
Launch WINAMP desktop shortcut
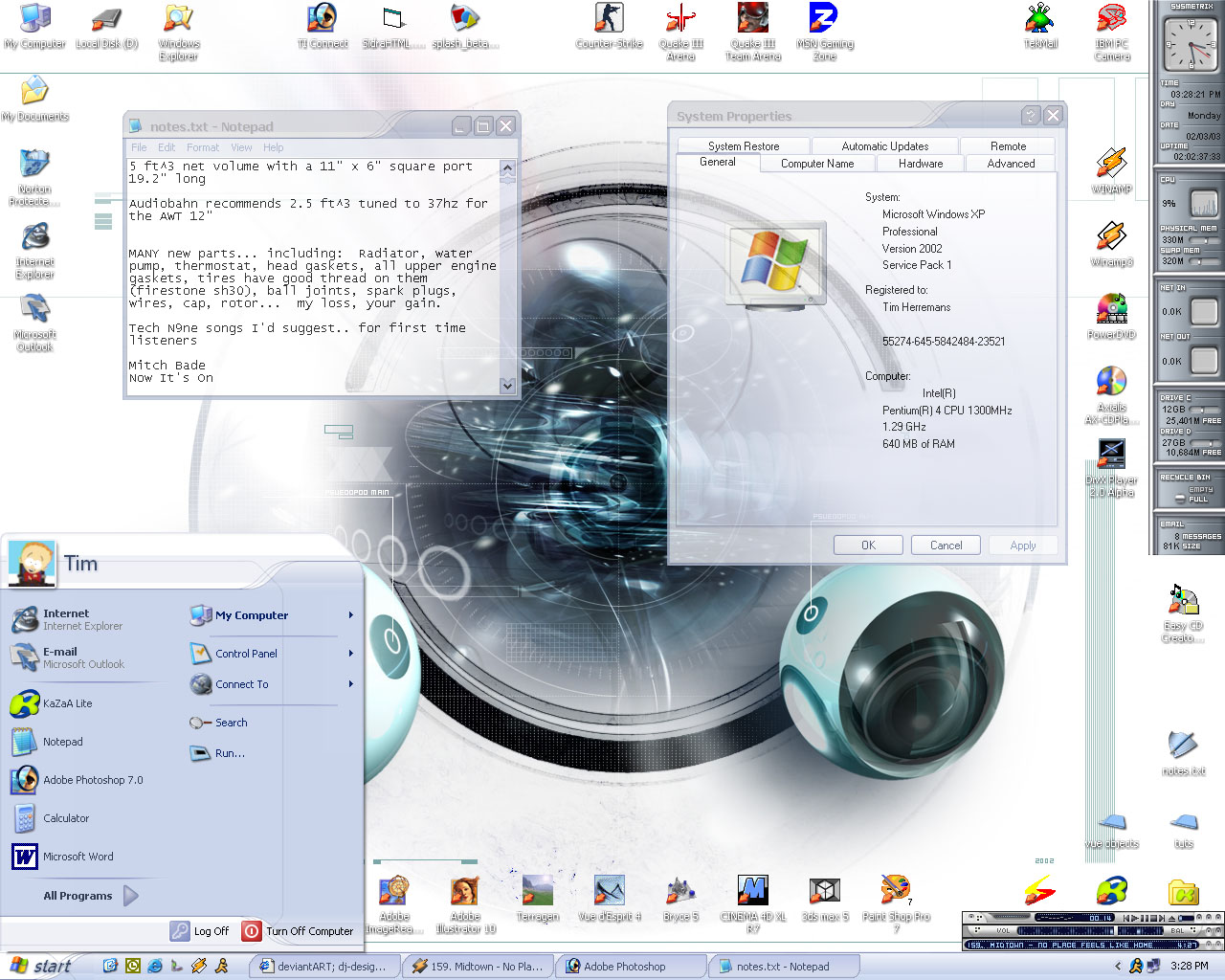point(1111,172)
